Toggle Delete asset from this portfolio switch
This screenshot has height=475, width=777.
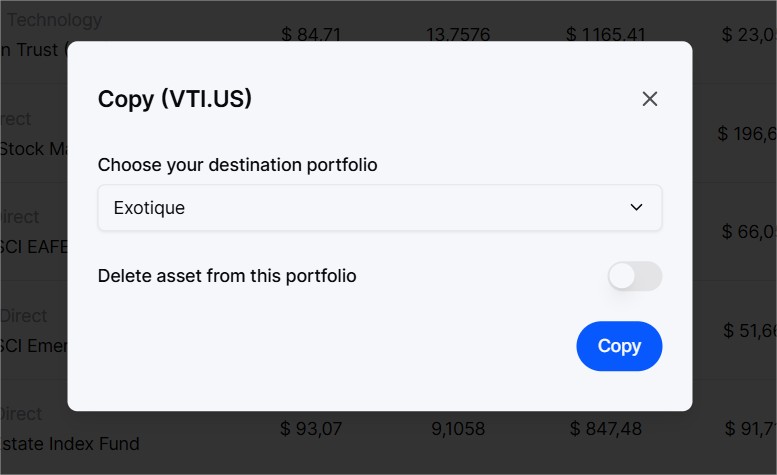[635, 276]
